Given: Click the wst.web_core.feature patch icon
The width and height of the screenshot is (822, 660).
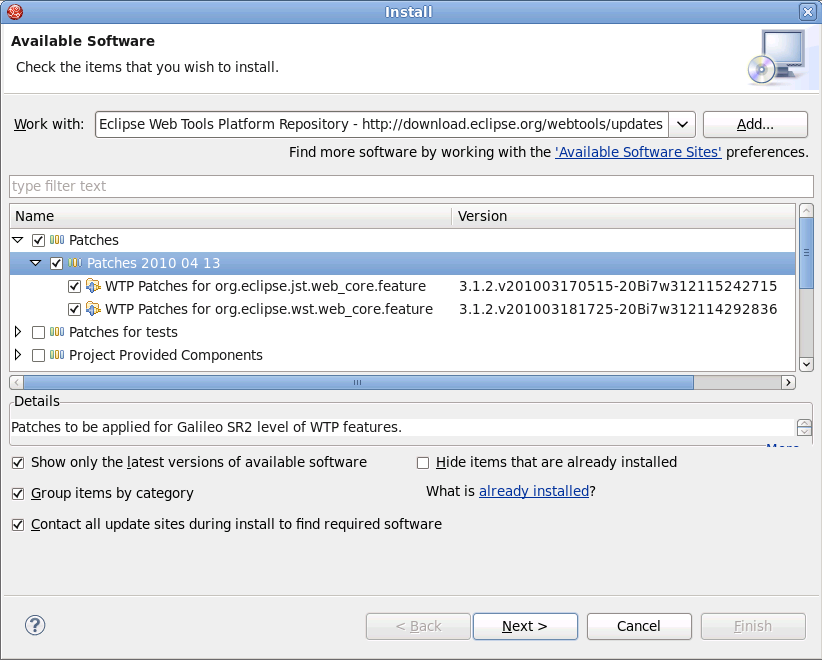Looking at the screenshot, I should [x=93, y=309].
